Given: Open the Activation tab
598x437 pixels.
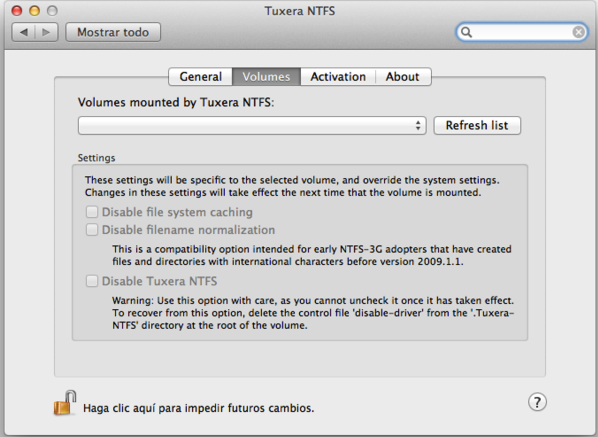Looking at the screenshot, I should 338,77.
